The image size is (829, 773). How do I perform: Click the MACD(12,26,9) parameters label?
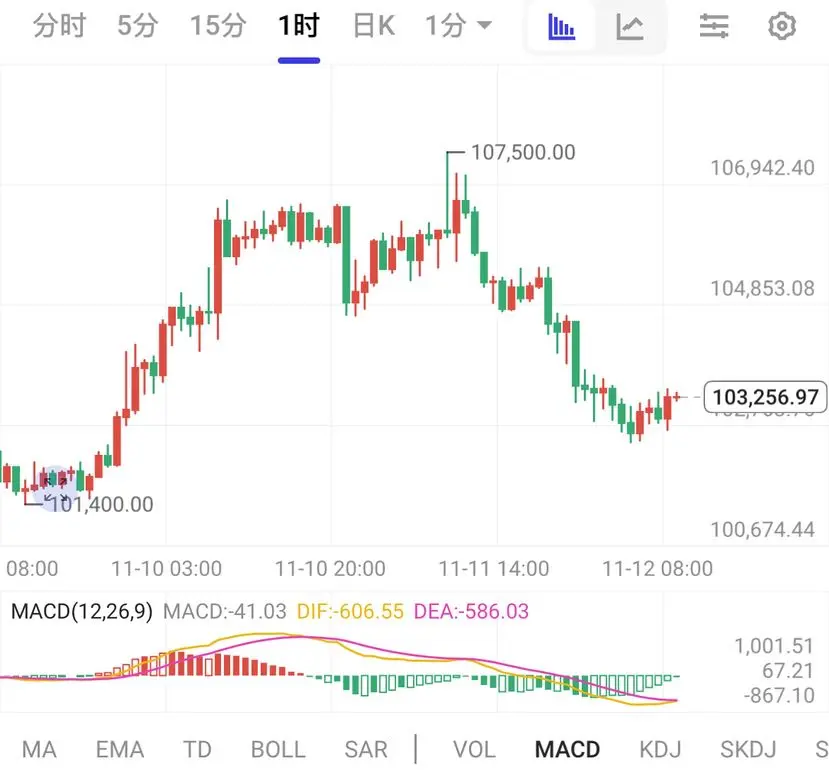(81, 611)
